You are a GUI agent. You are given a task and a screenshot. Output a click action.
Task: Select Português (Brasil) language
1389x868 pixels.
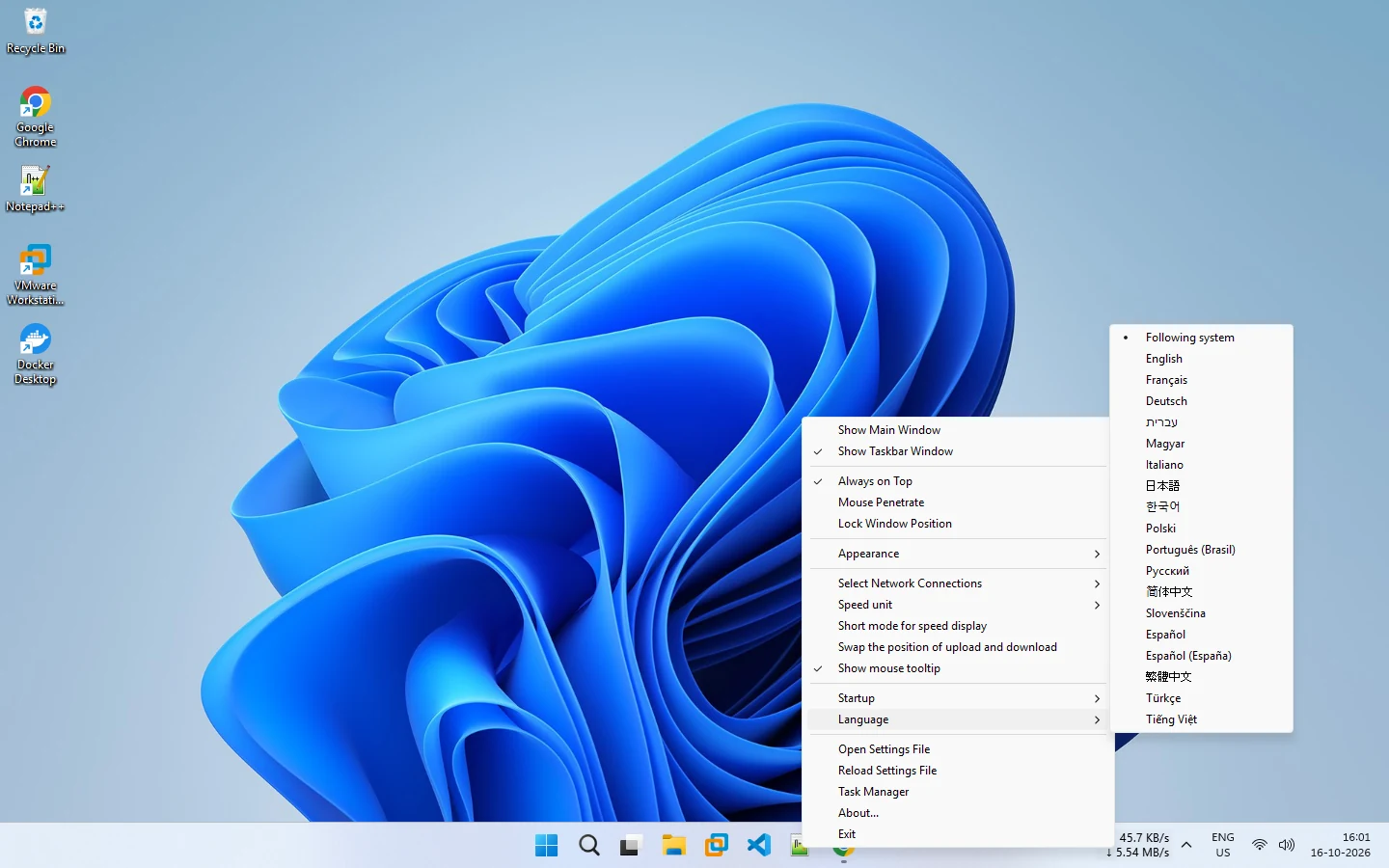pyautogui.click(x=1201, y=550)
